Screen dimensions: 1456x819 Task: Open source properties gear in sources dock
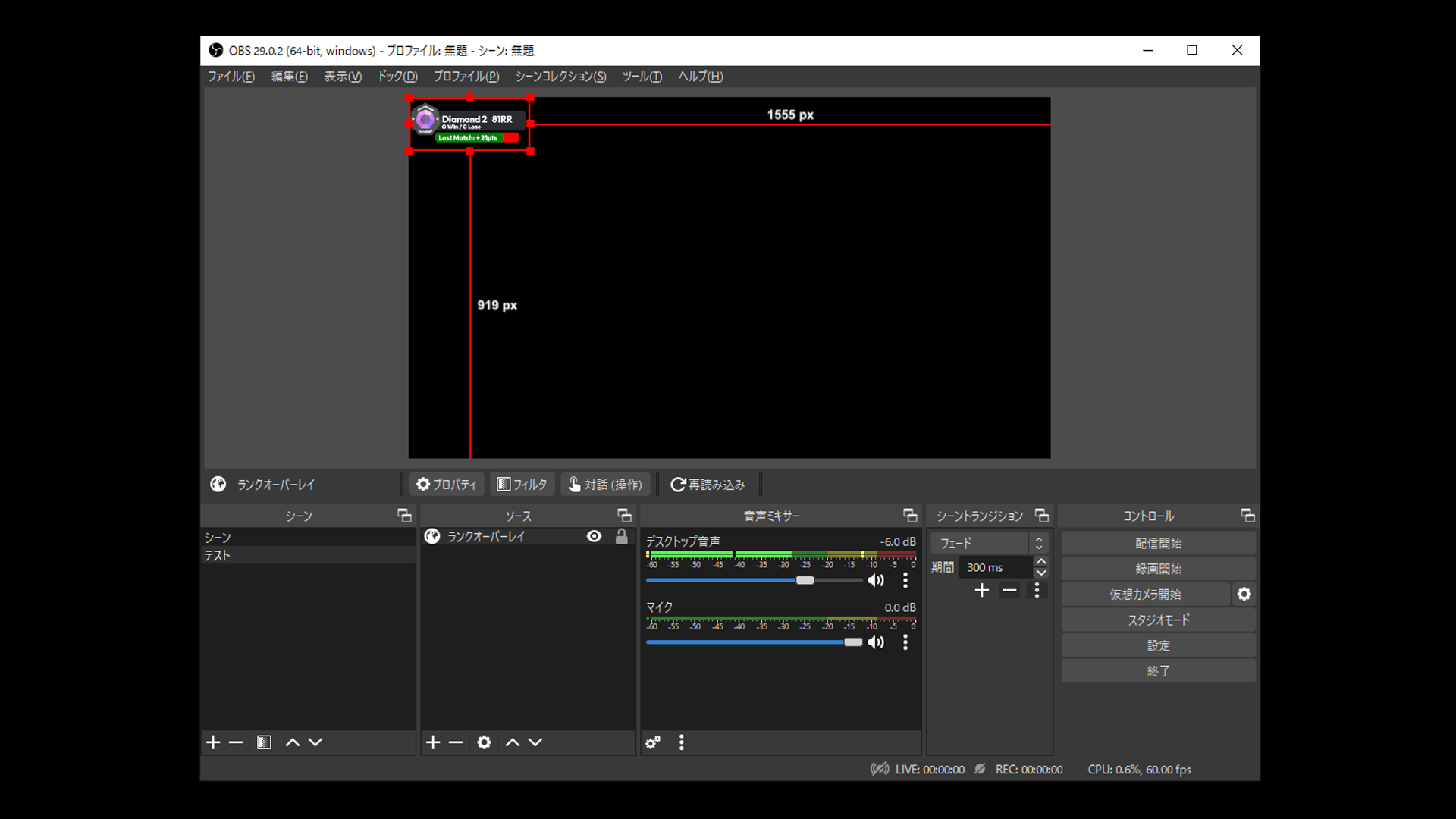click(484, 742)
